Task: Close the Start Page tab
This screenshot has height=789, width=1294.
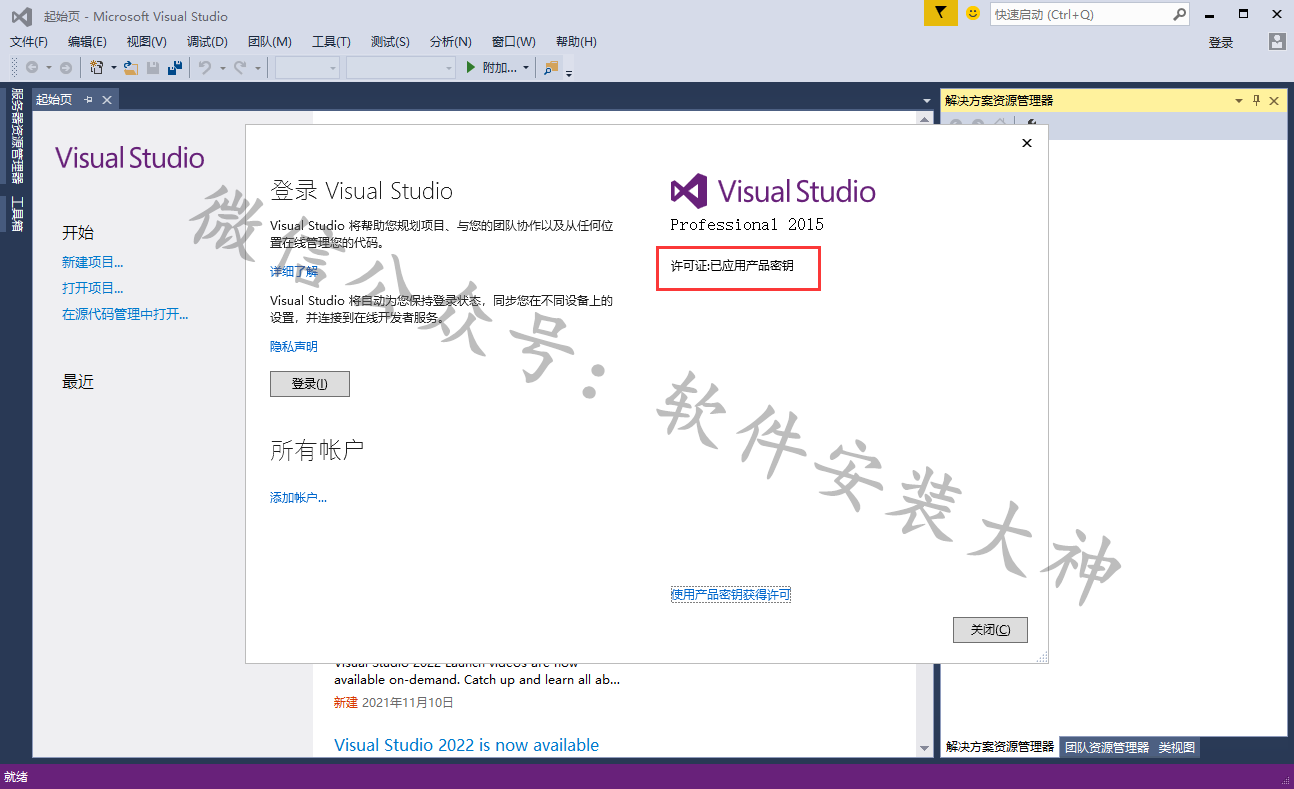Action: point(107,99)
